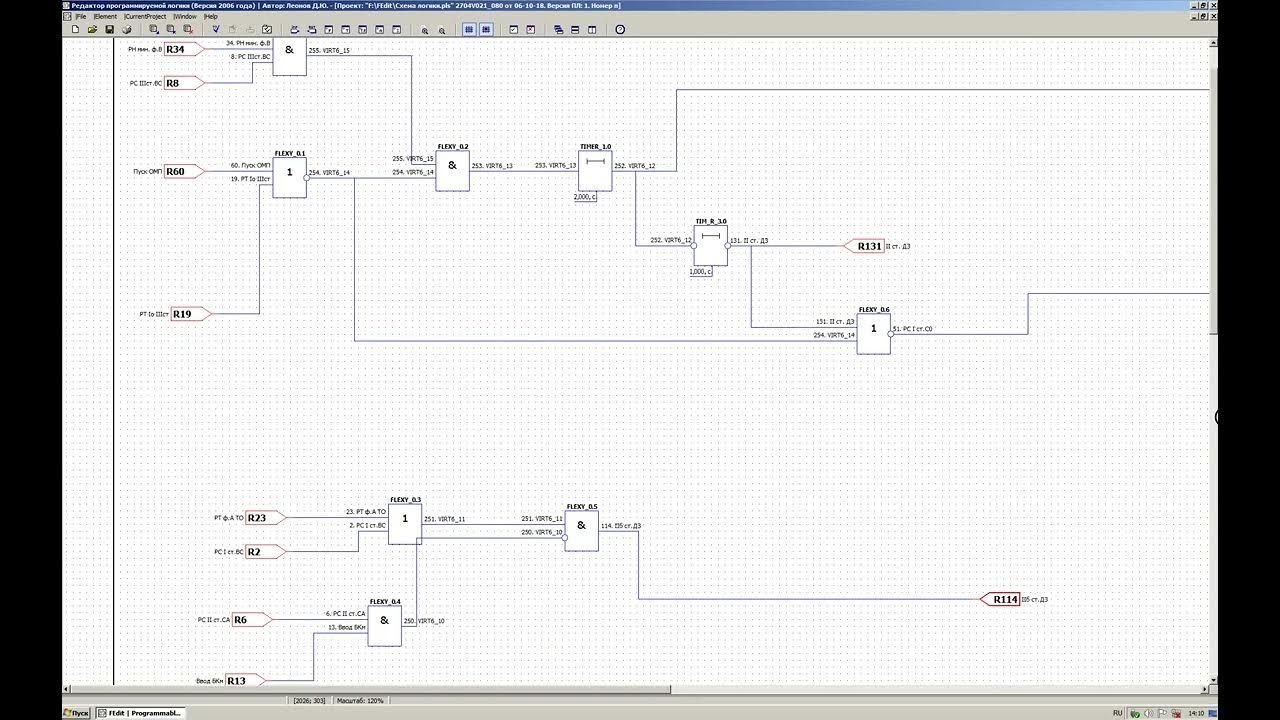Click the zoom in magnifier icon
The image size is (1280, 720).
pos(424,30)
